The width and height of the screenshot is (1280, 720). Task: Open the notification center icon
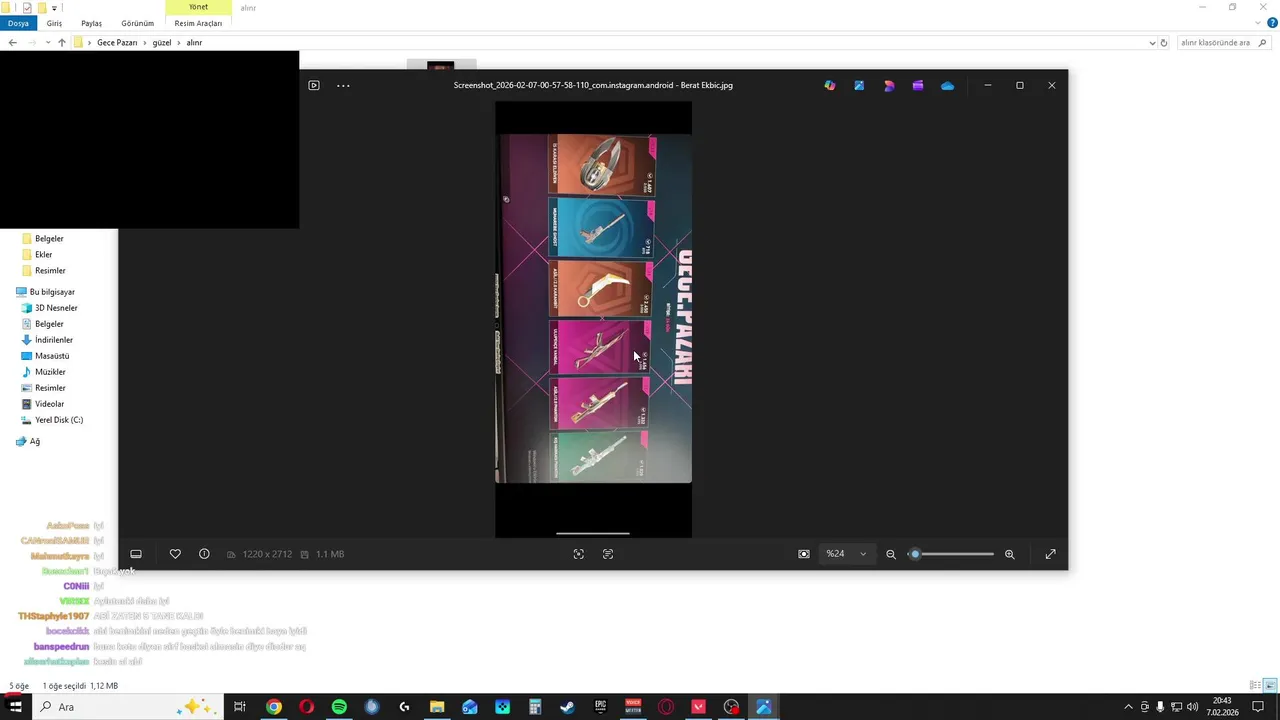click(x=1258, y=707)
